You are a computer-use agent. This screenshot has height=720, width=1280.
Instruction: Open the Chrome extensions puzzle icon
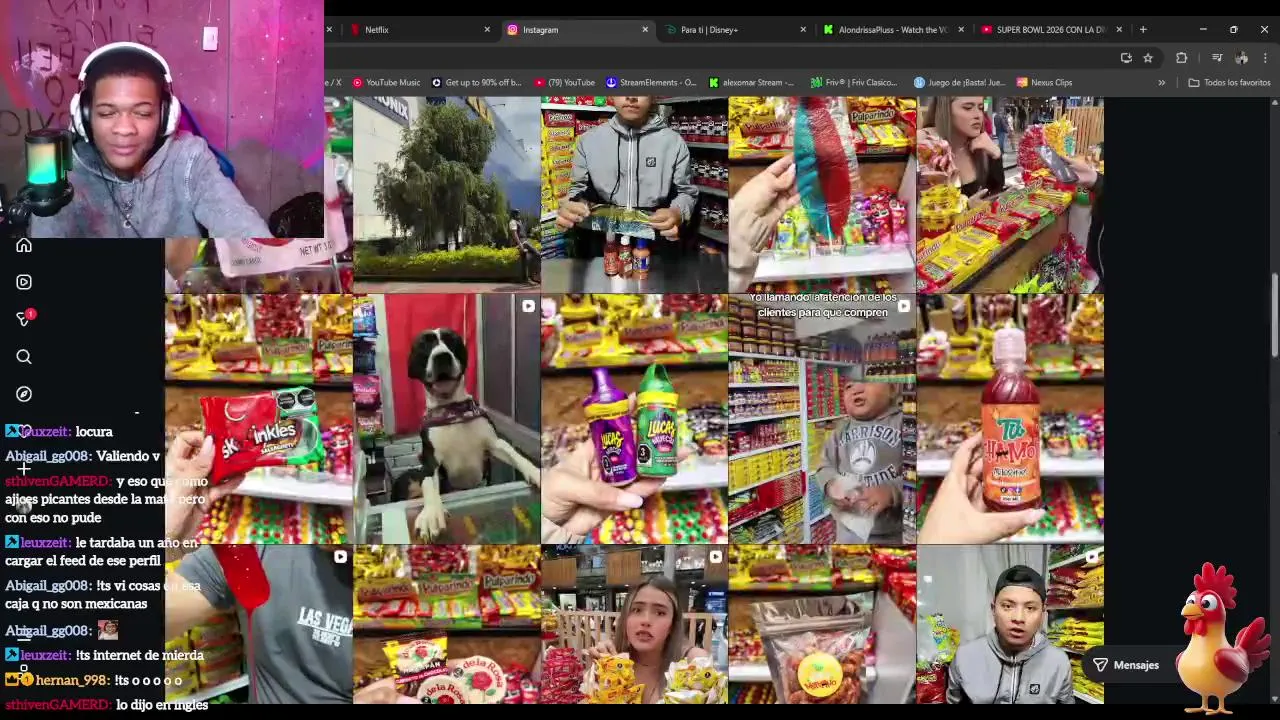click(x=1181, y=58)
